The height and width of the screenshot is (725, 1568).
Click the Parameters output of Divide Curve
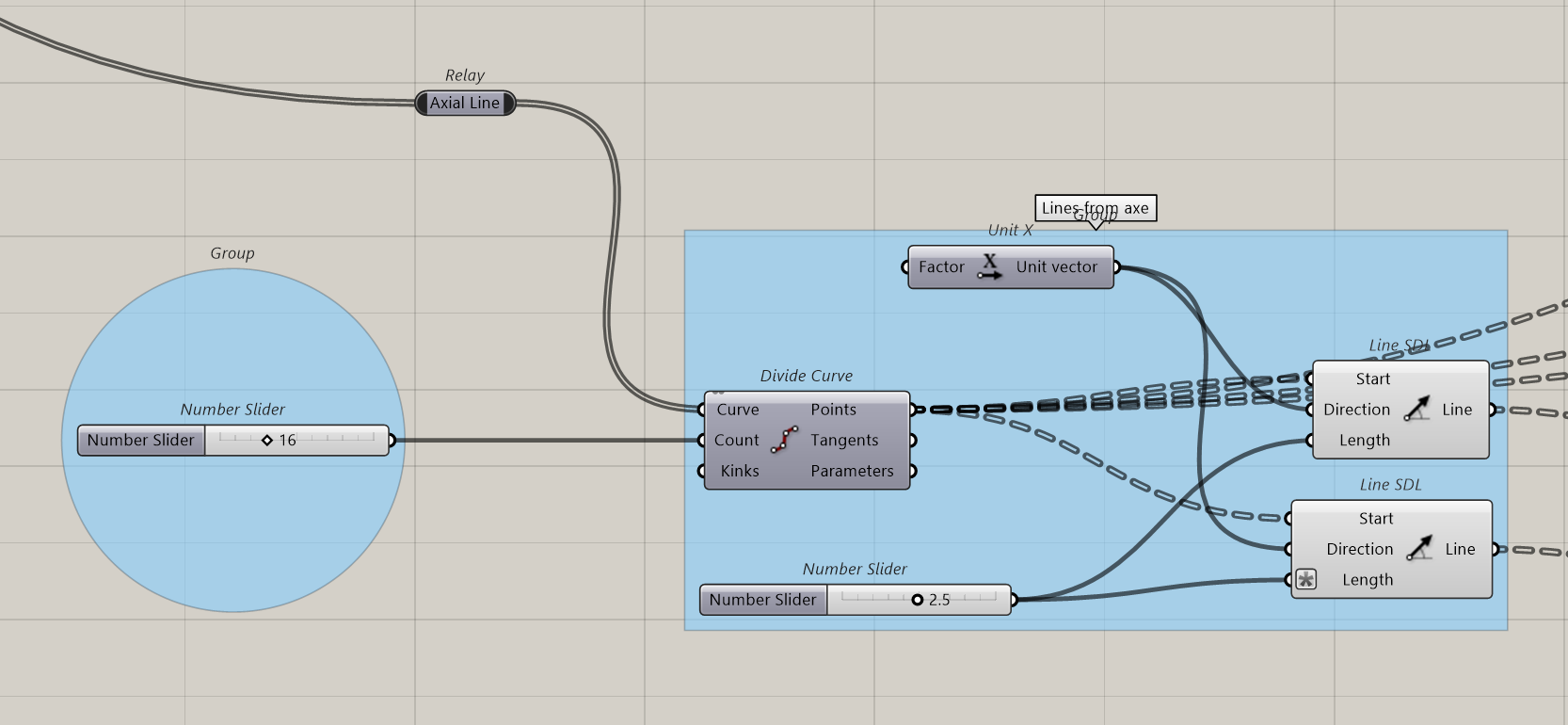pyautogui.click(x=853, y=471)
